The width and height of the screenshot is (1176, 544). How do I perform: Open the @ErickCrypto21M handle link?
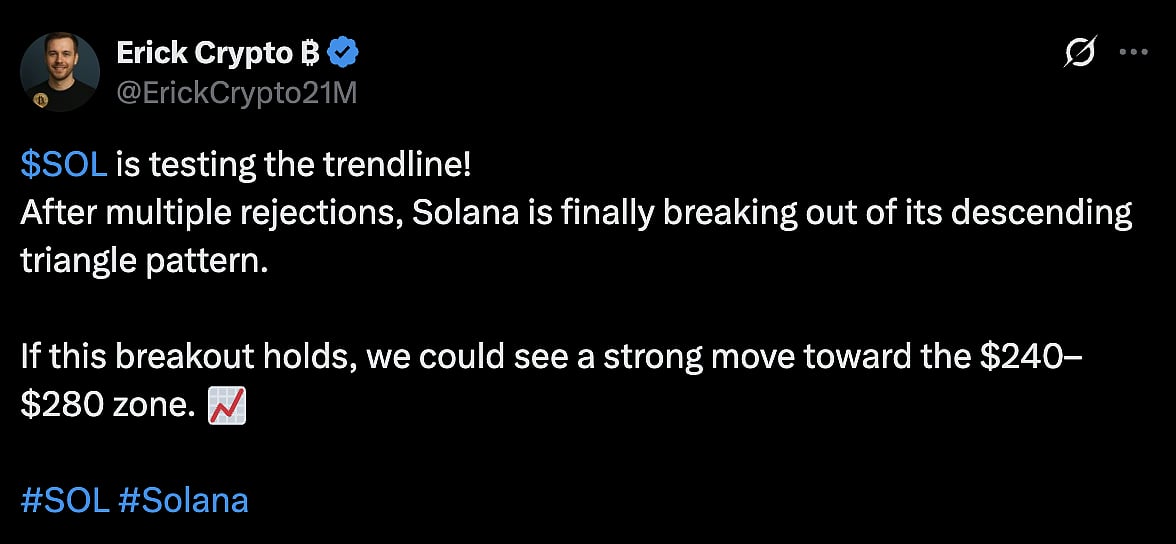(x=237, y=93)
